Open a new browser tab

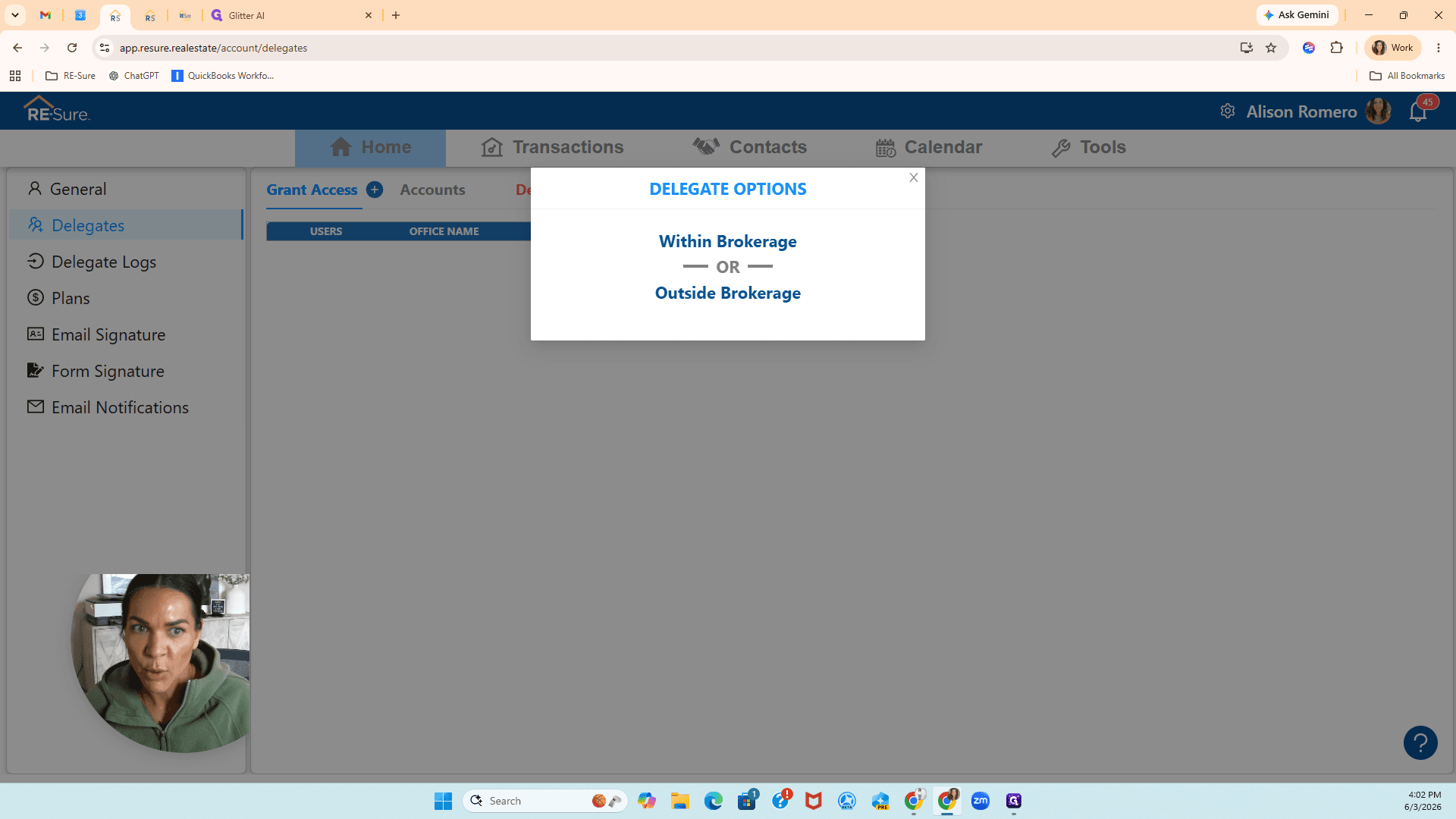tap(396, 15)
